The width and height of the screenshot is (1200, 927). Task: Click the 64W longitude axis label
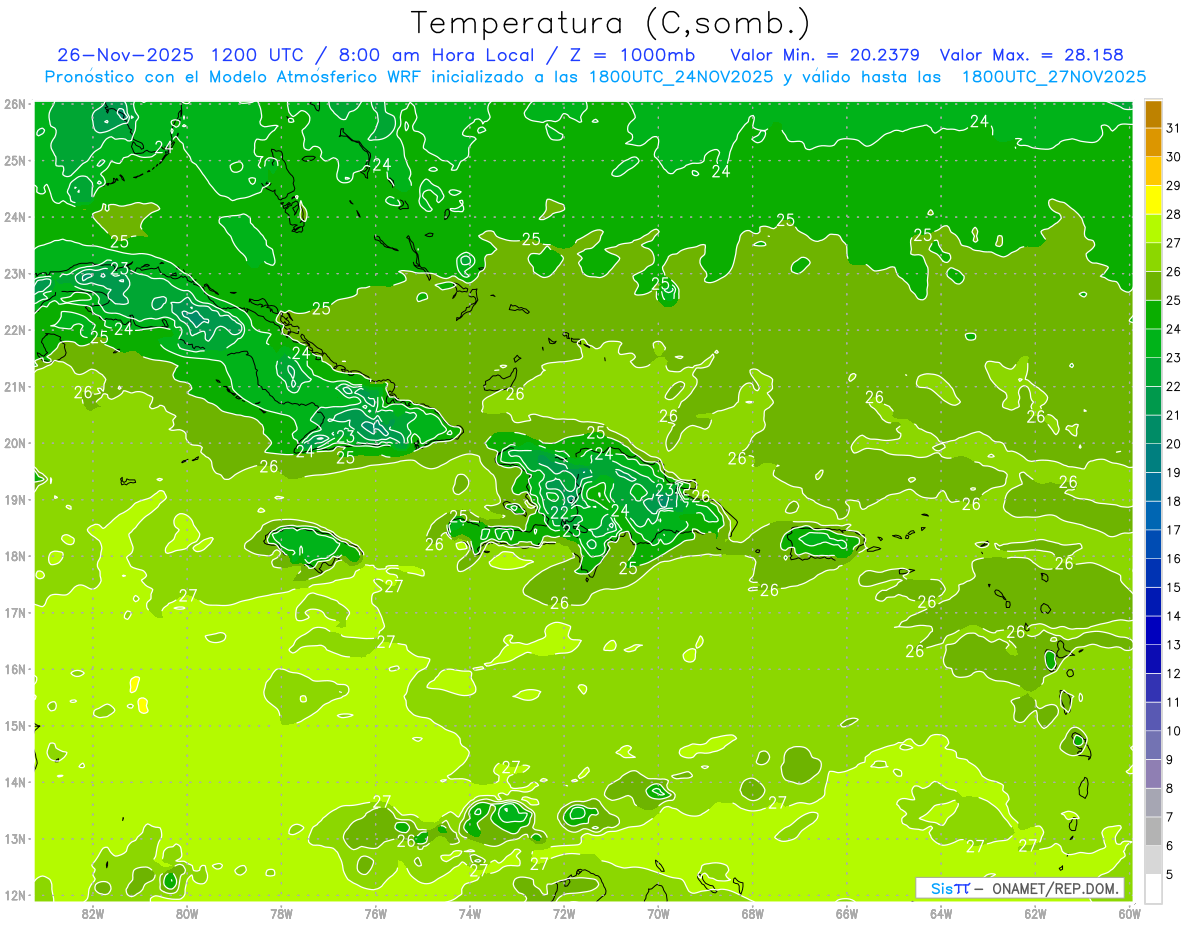(x=941, y=913)
